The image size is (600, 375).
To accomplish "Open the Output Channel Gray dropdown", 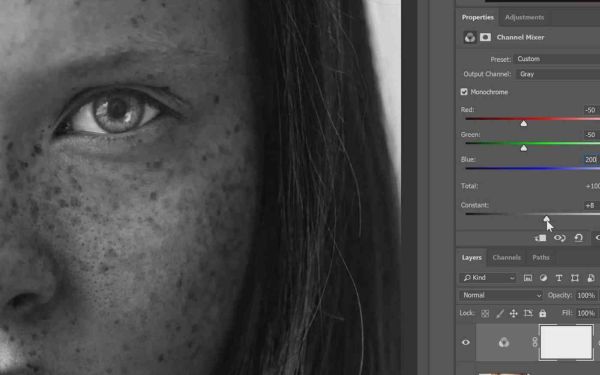I will [x=558, y=74].
